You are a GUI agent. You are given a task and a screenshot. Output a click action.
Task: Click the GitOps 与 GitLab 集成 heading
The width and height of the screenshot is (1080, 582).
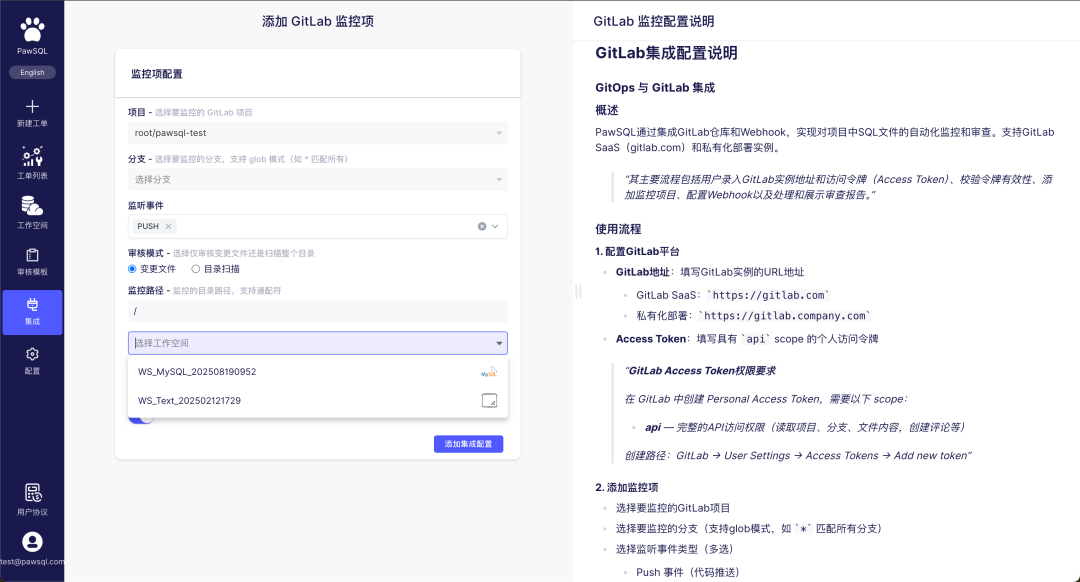coord(655,87)
